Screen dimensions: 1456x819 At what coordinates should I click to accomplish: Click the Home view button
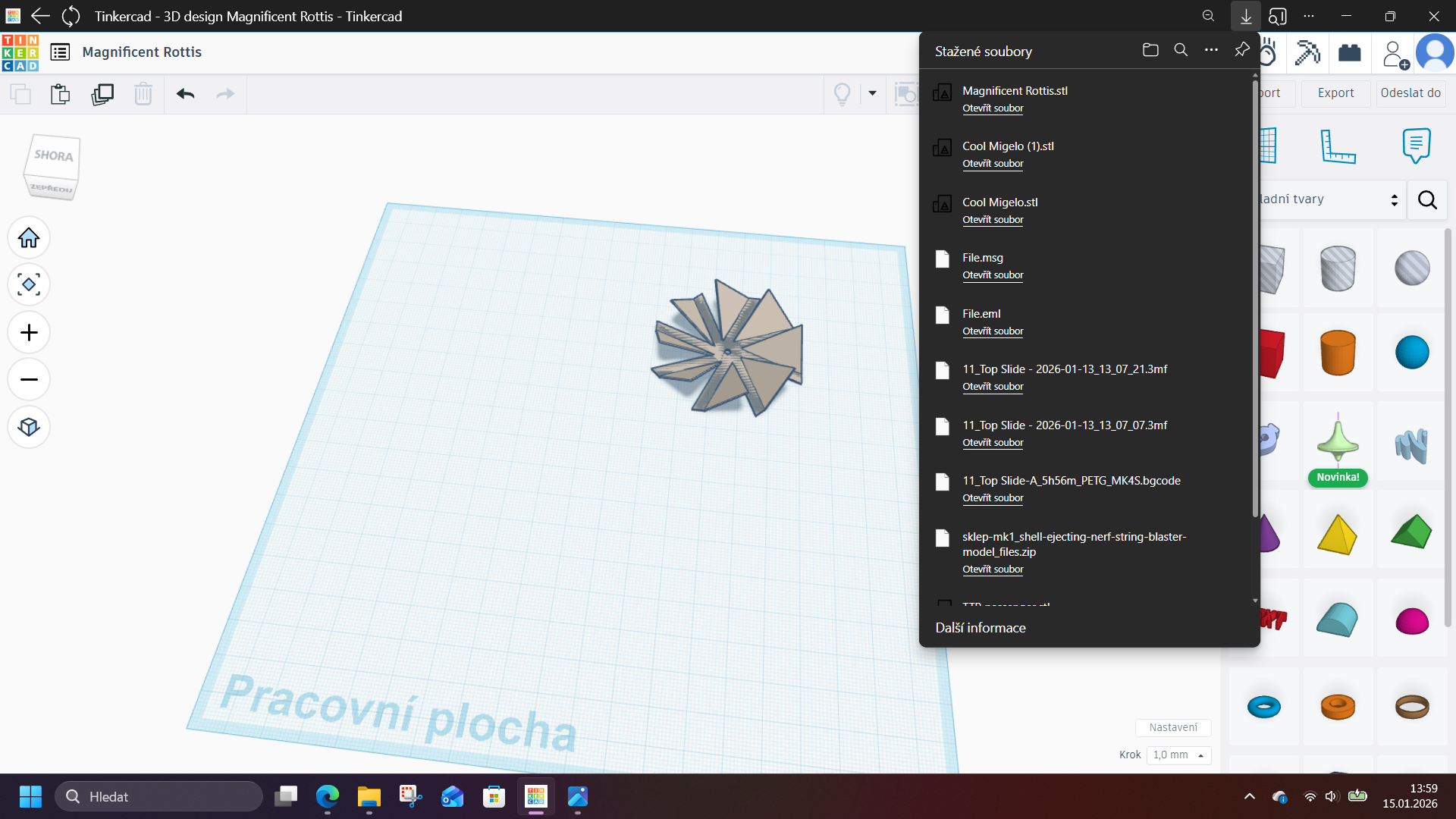tap(29, 238)
